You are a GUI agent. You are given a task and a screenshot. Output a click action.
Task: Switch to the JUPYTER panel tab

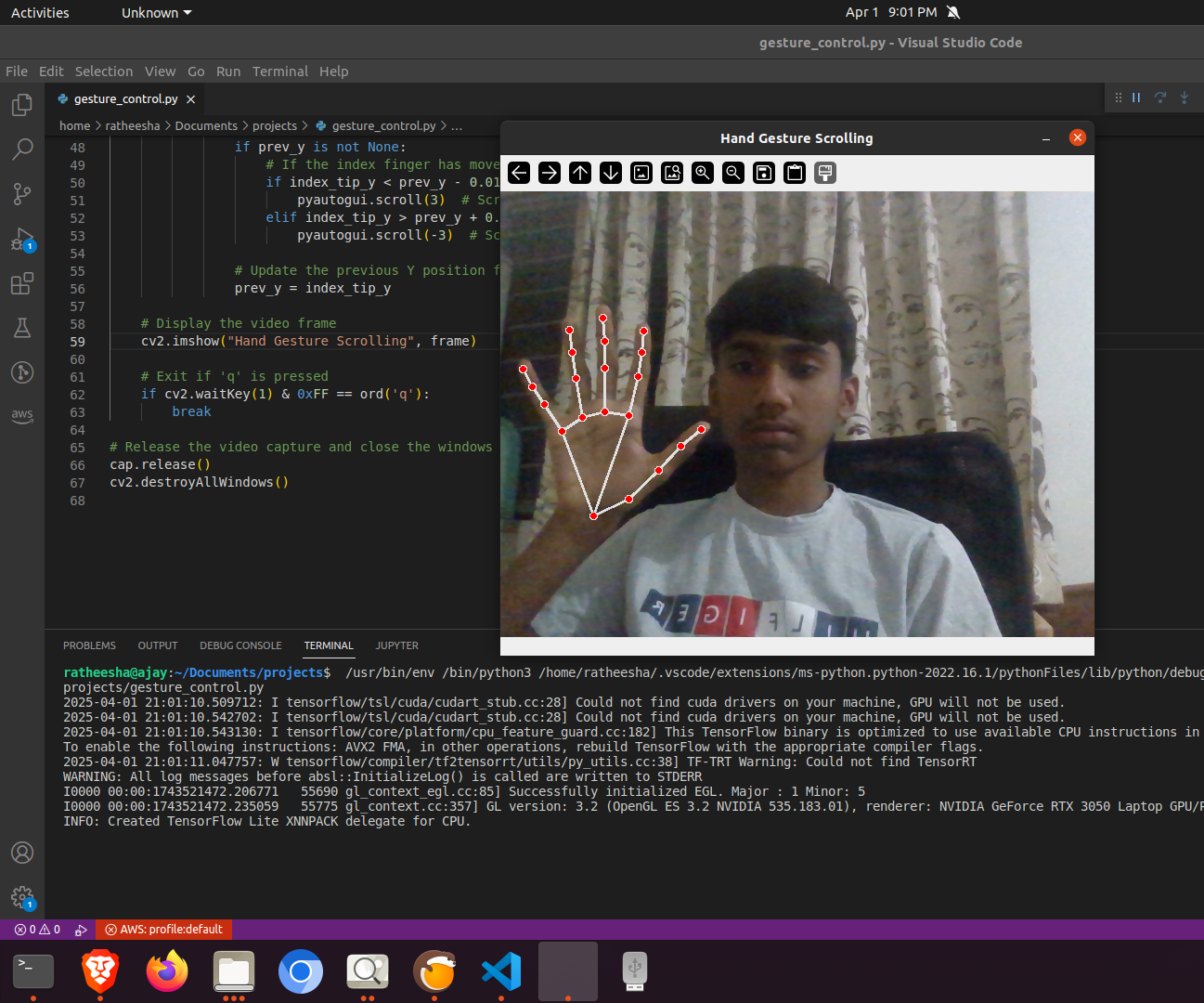pyautogui.click(x=396, y=645)
